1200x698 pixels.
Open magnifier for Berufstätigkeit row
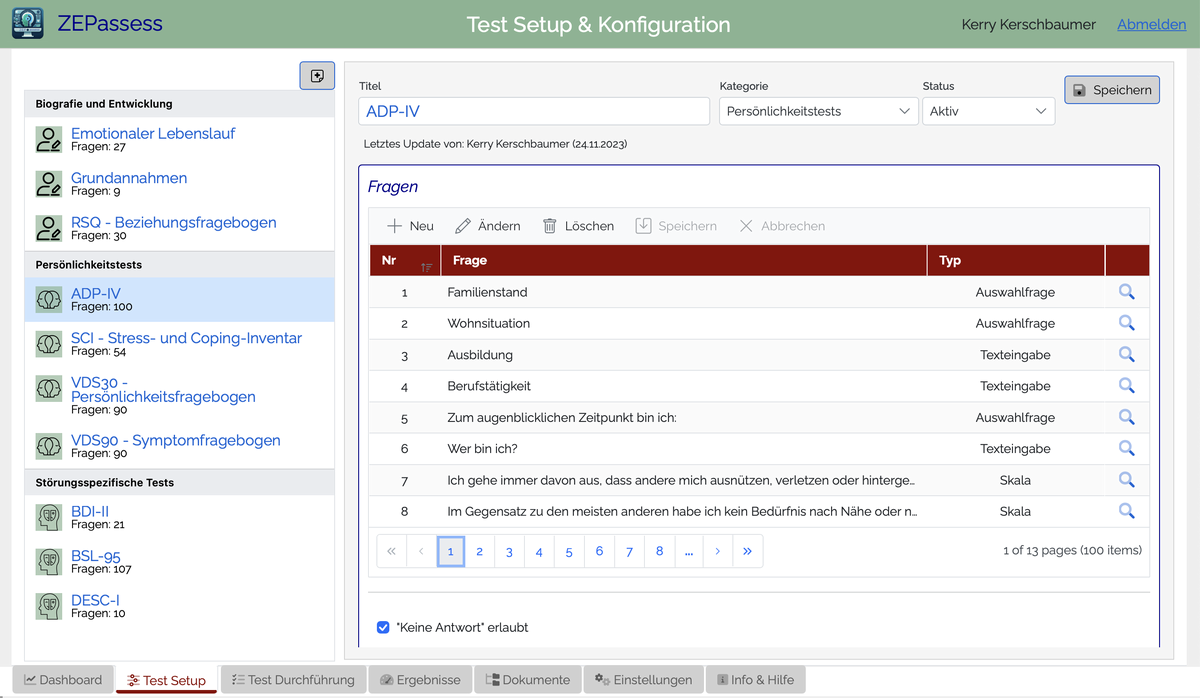pos(1126,386)
